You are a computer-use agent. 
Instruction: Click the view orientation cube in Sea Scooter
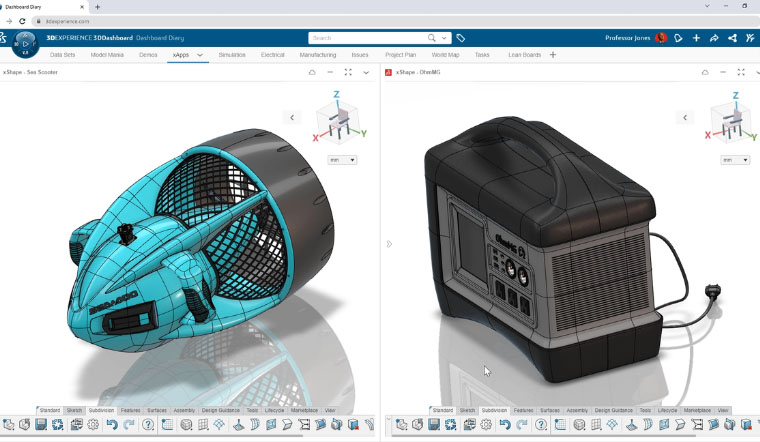pyautogui.click(x=338, y=122)
